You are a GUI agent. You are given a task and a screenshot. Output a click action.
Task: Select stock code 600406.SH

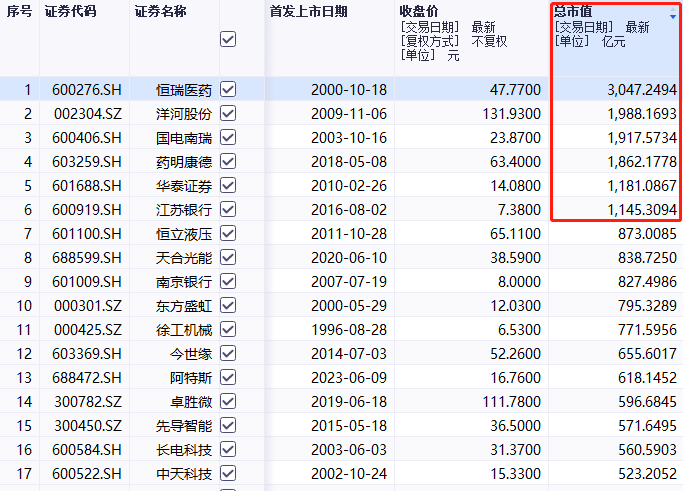(x=87, y=138)
